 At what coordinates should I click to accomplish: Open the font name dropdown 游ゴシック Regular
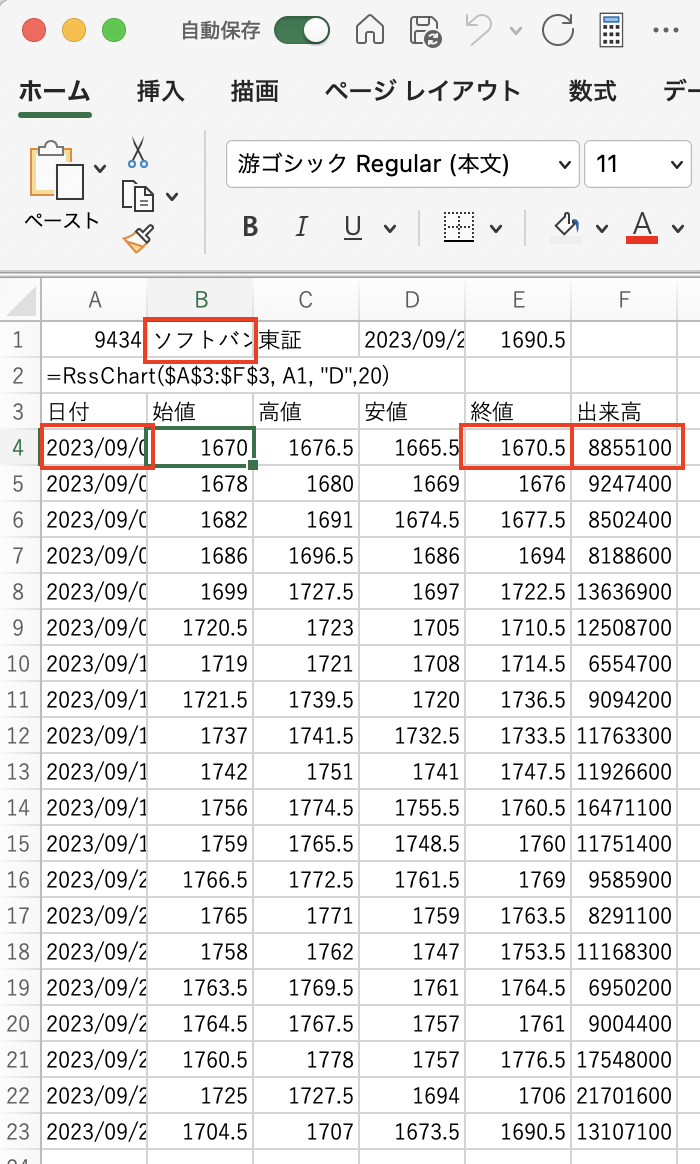click(x=402, y=164)
